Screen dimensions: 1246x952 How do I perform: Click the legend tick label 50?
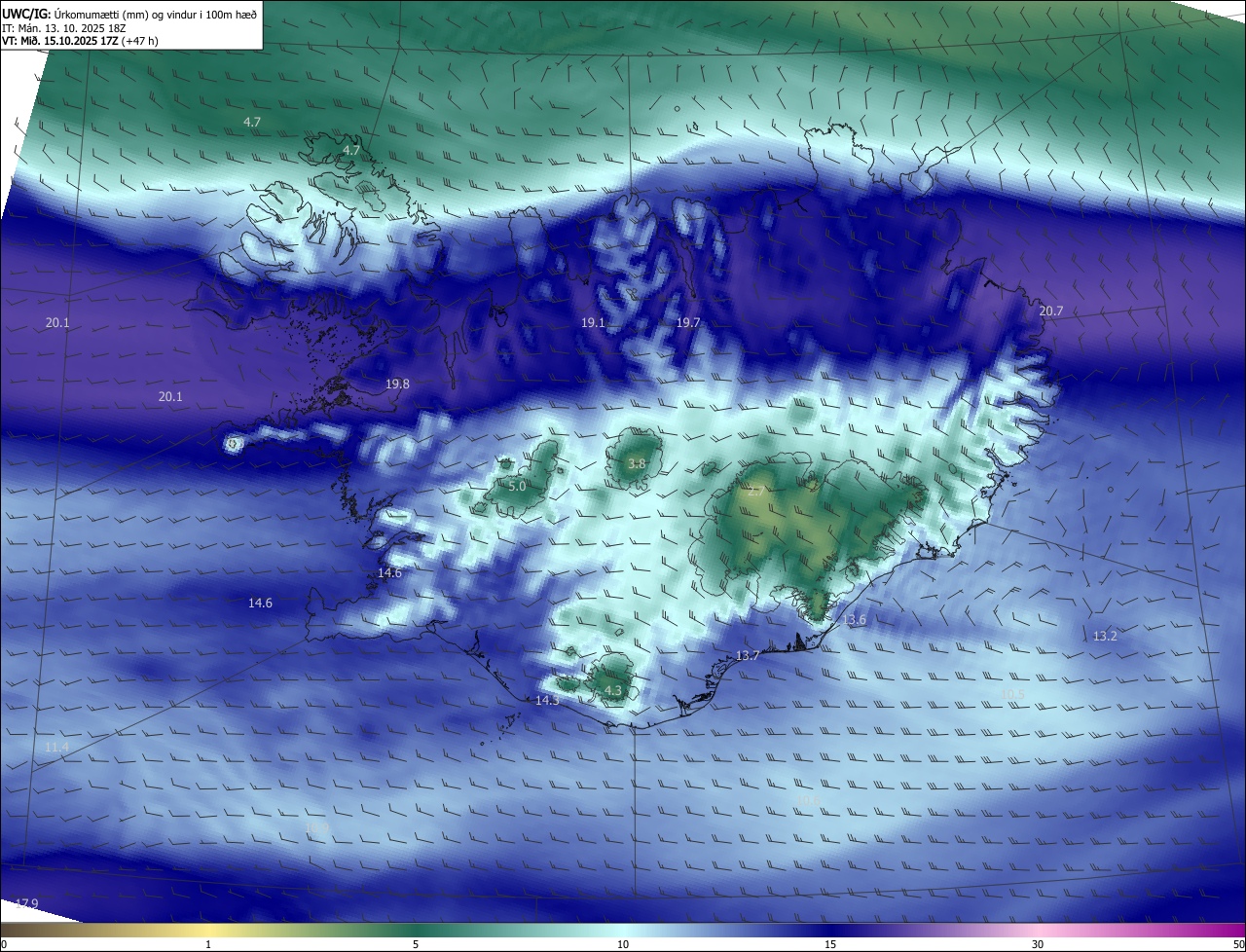(x=1238, y=945)
